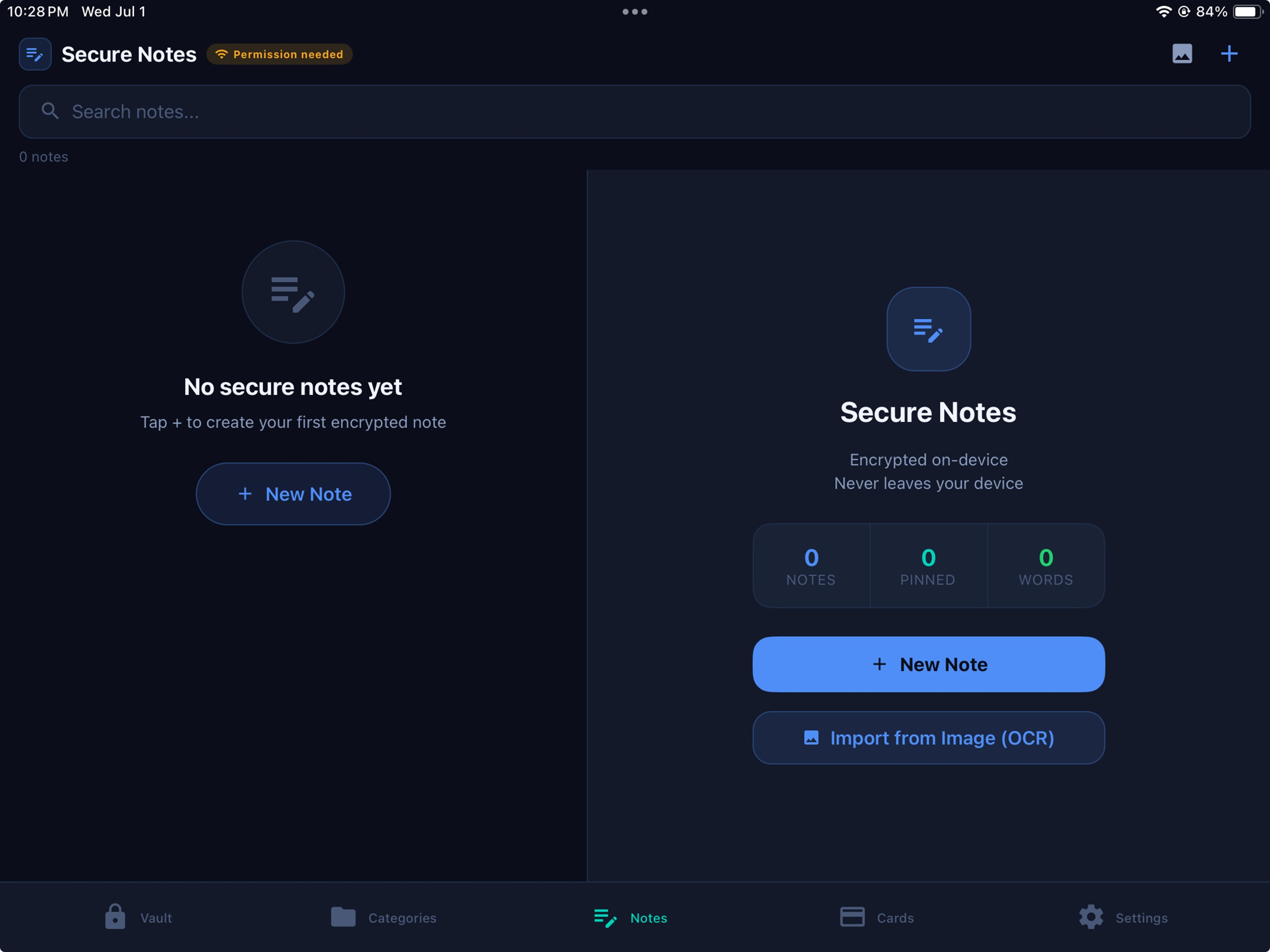
Task: Select the Notes tab
Action: pos(630,917)
